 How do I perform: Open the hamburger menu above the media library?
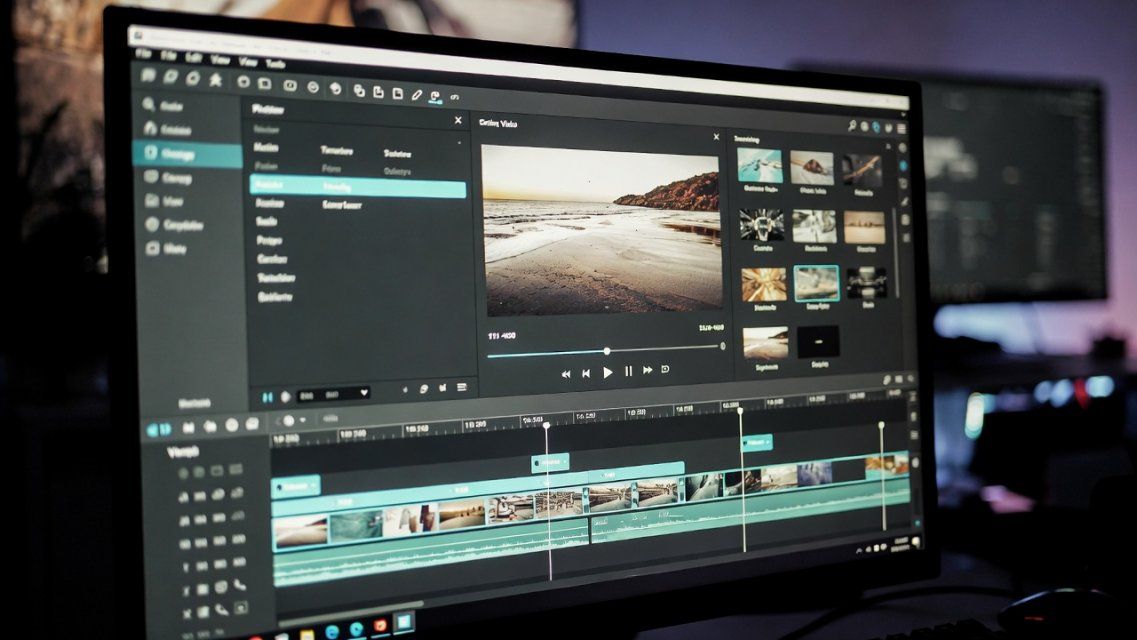pyautogui.click(x=900, y=128)
